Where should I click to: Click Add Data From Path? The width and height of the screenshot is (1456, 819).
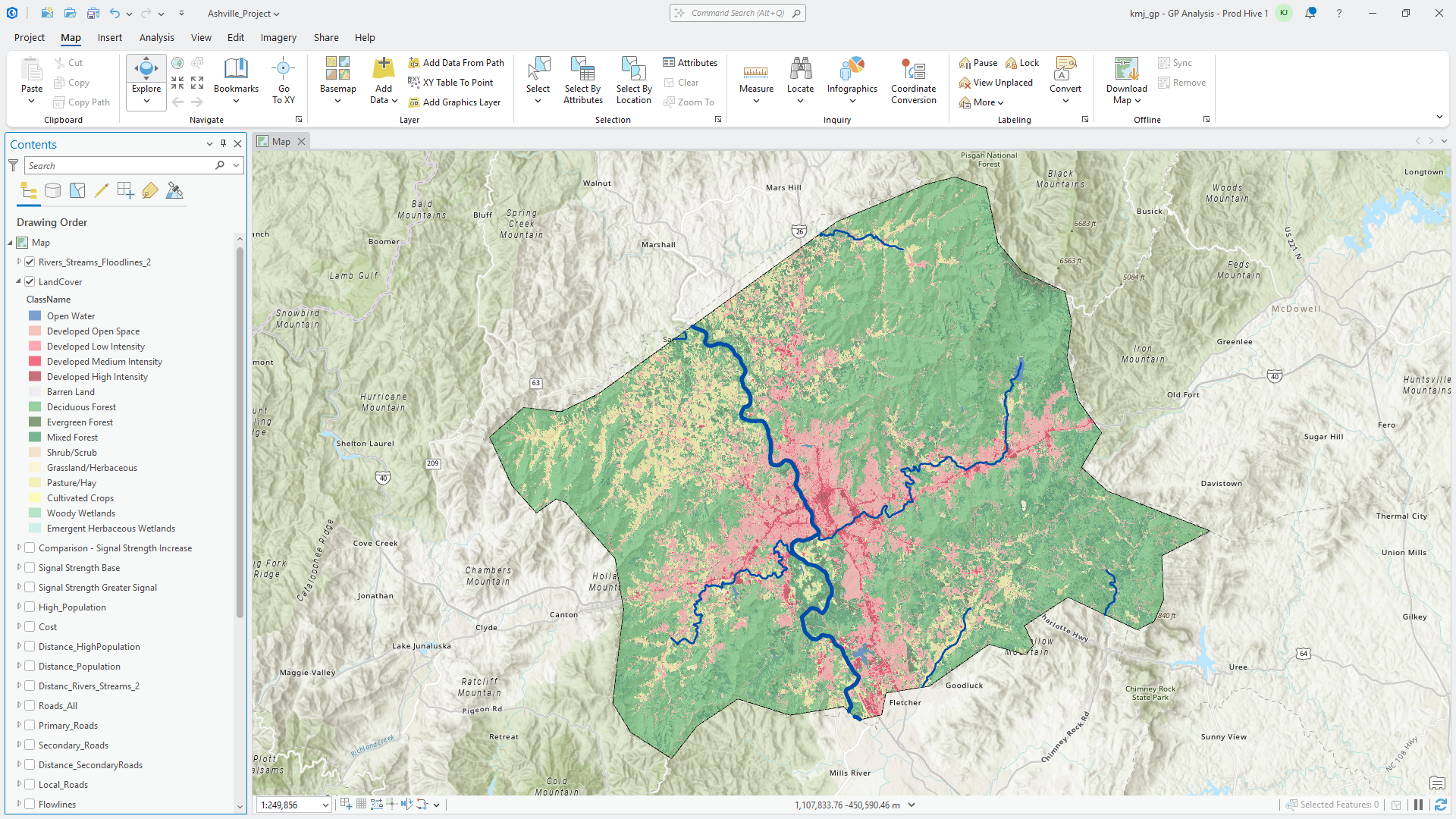click(x=463, y=63)
